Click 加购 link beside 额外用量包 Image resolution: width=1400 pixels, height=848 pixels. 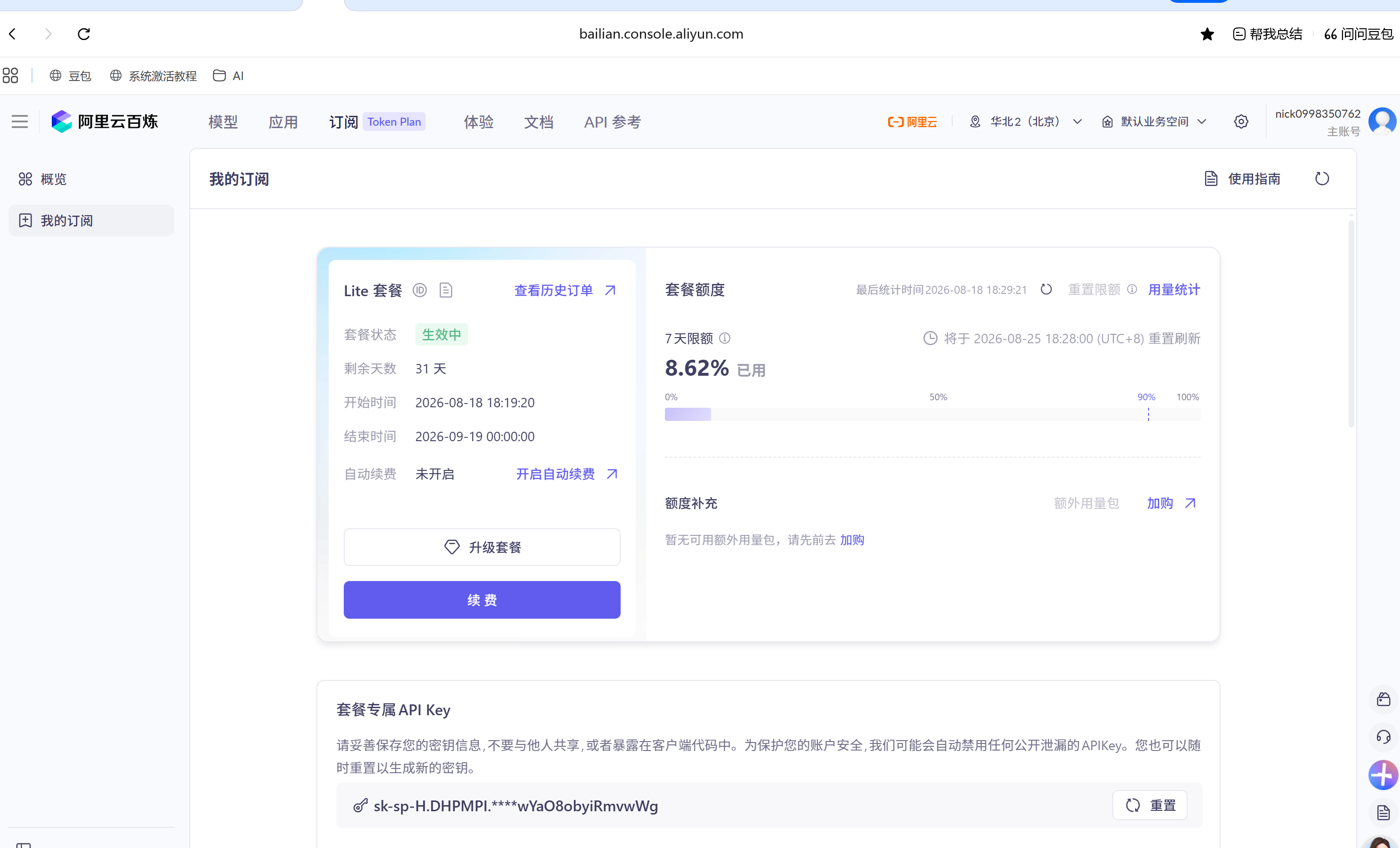point(1172,503)
